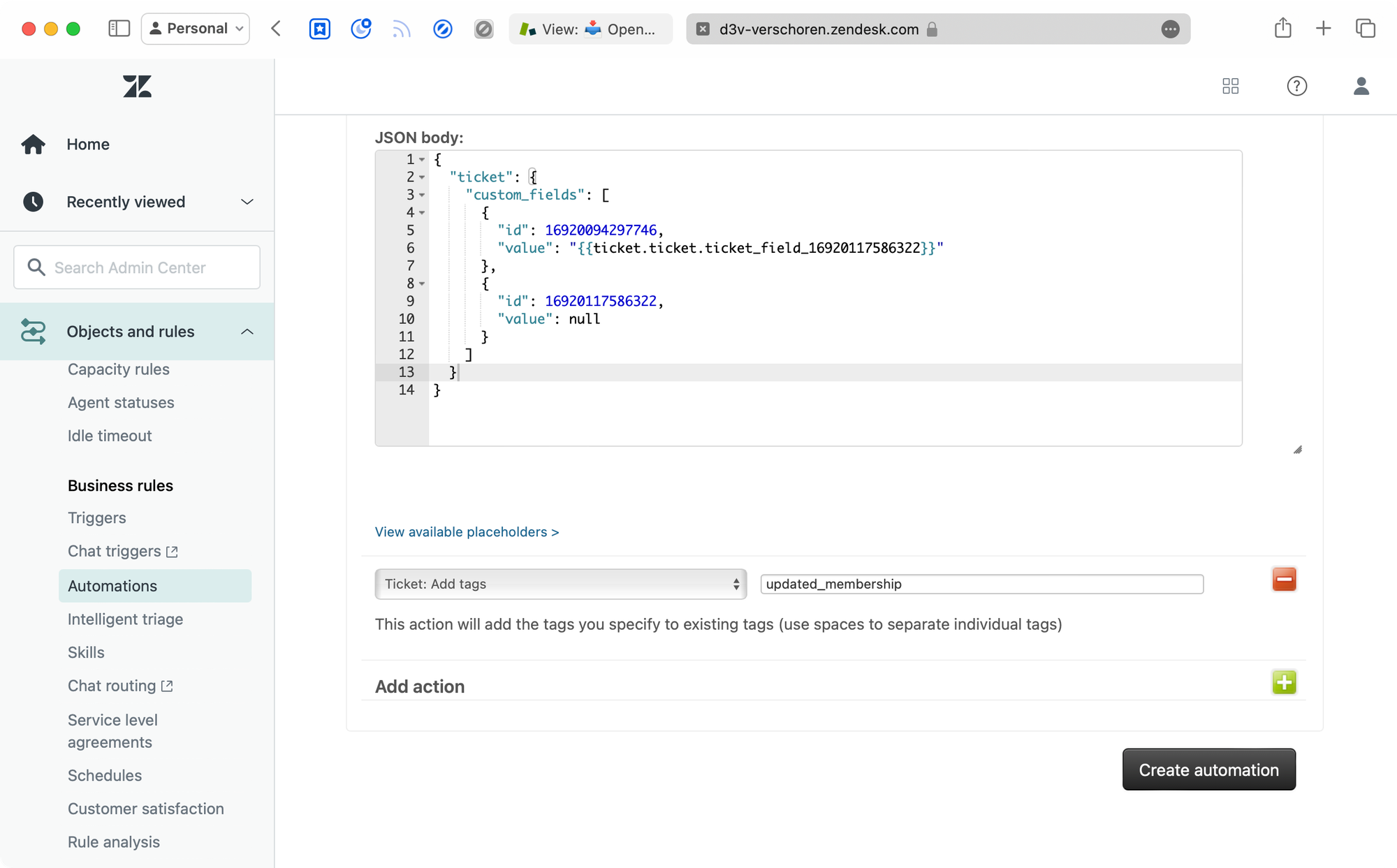Click the Safari share icon

1282,29
